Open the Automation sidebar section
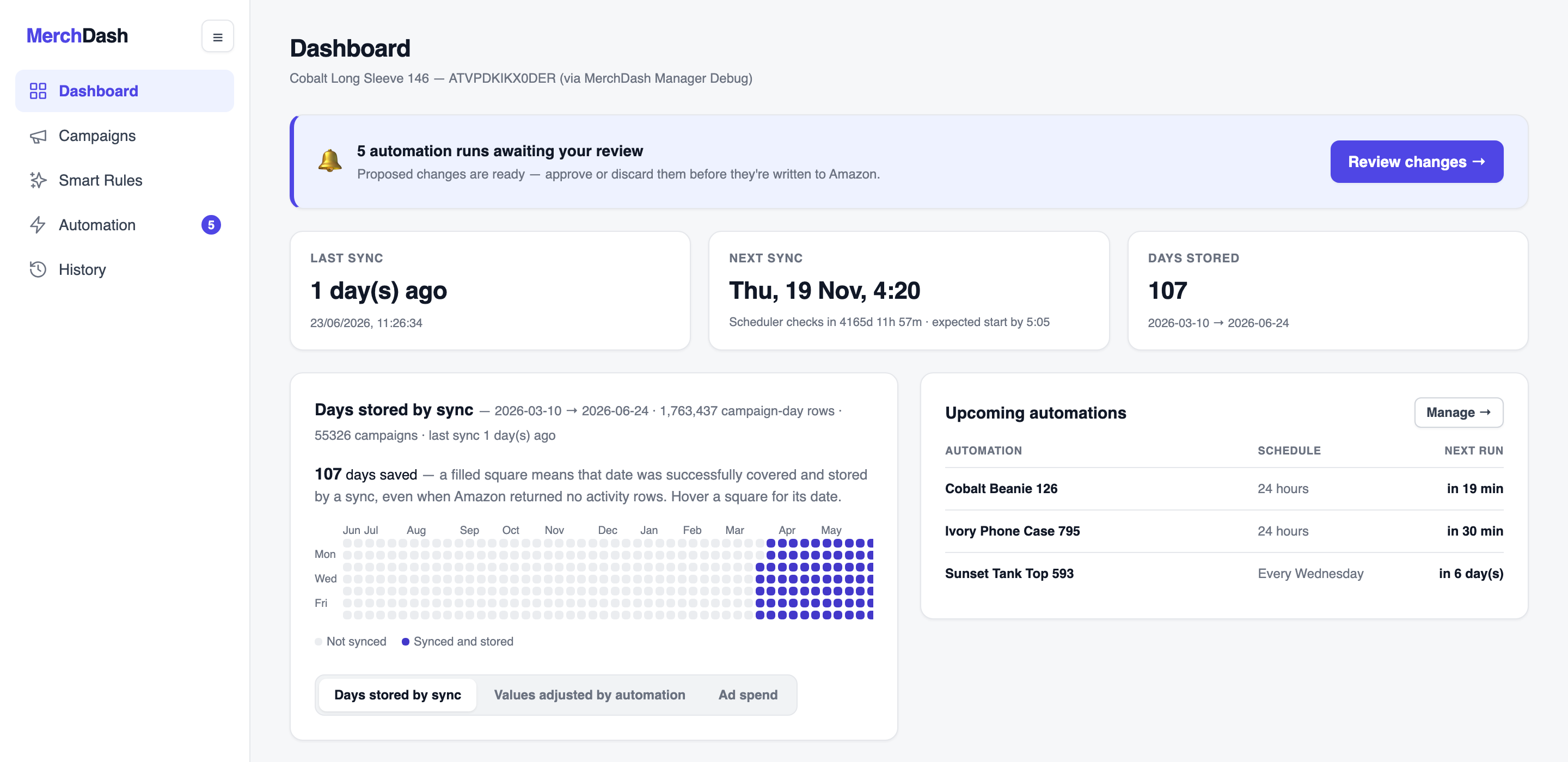1568x762 pixels. pos(124,225)
